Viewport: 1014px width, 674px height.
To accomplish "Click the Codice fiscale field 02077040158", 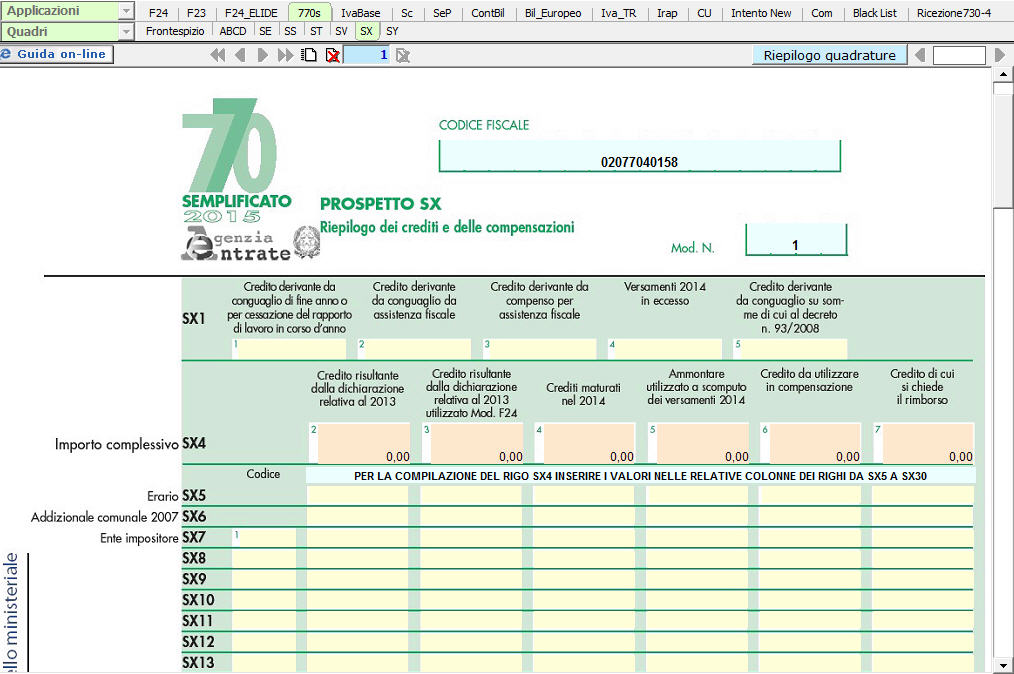I will [x=640, y=157].
